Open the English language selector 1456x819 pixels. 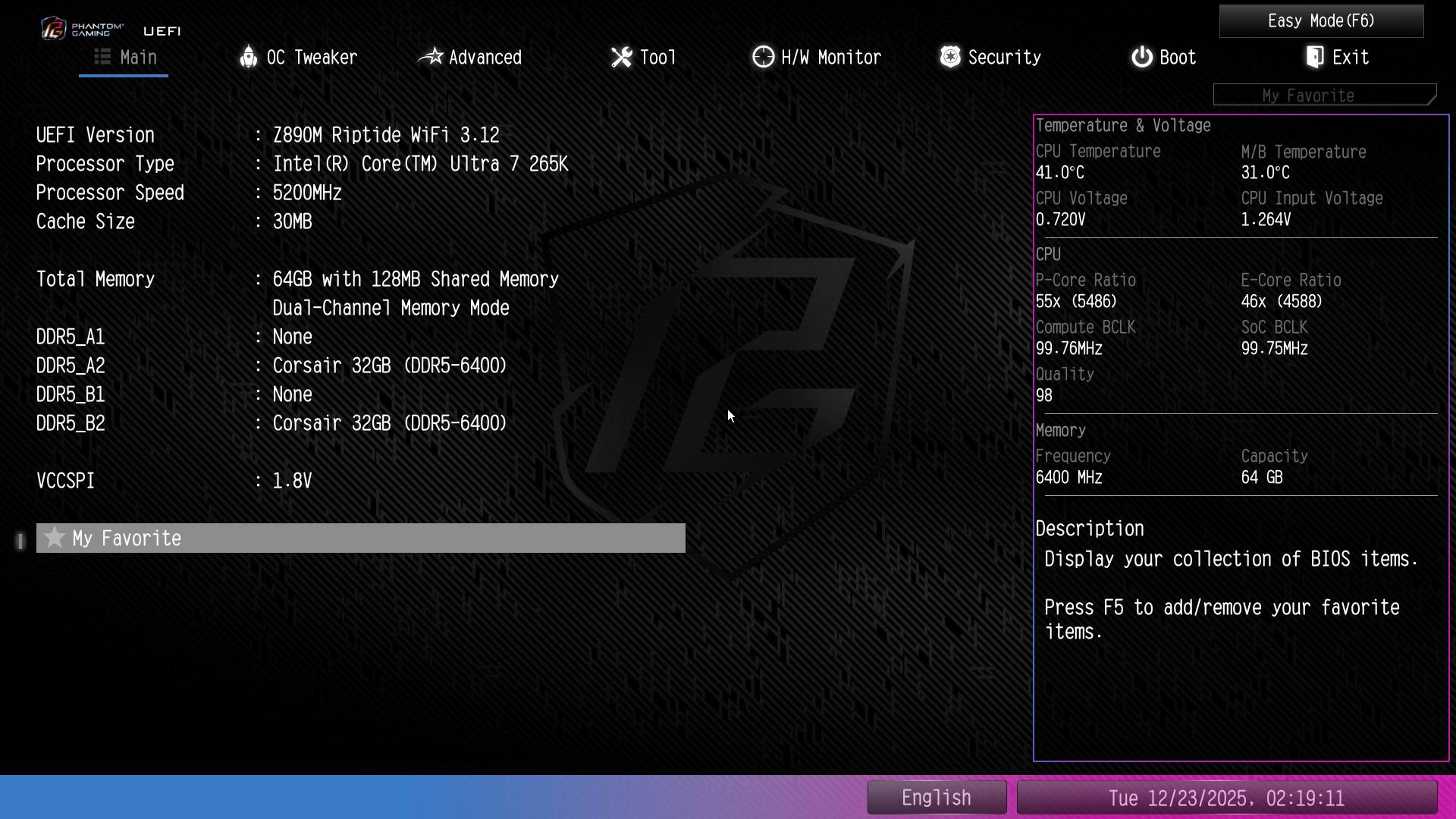937,798
